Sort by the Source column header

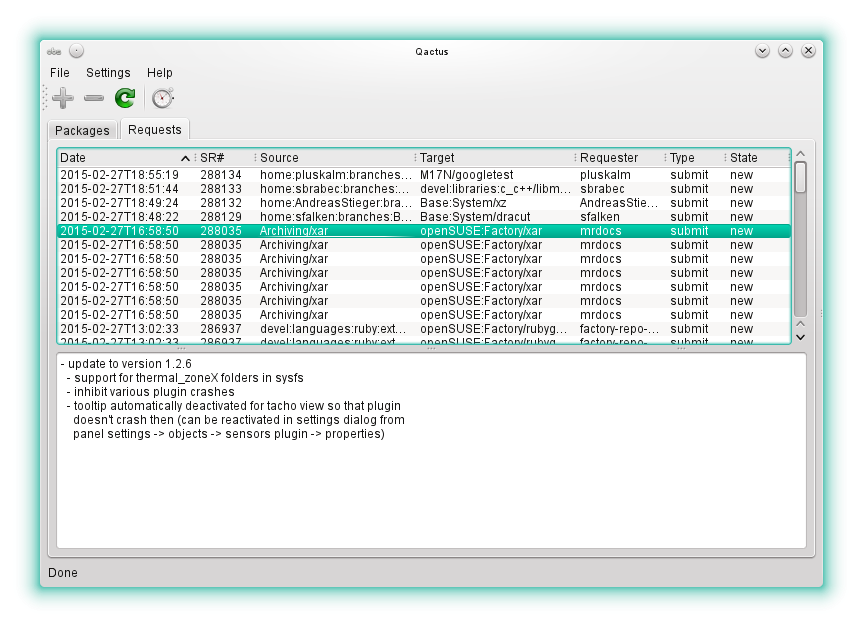tap(335, 158)
